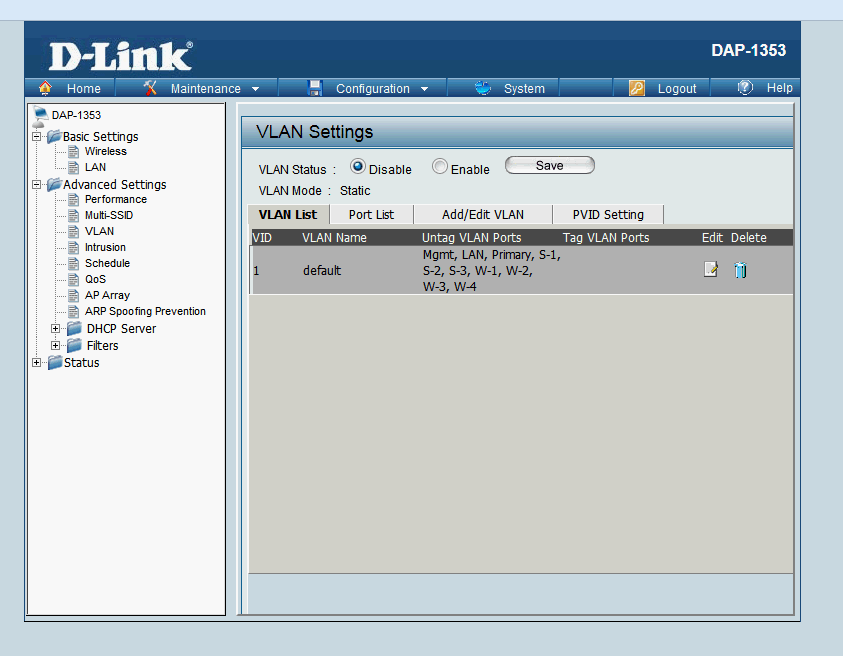Click the Configuration floppy disk icon
The image size is (843, 656).
point(316,88)
